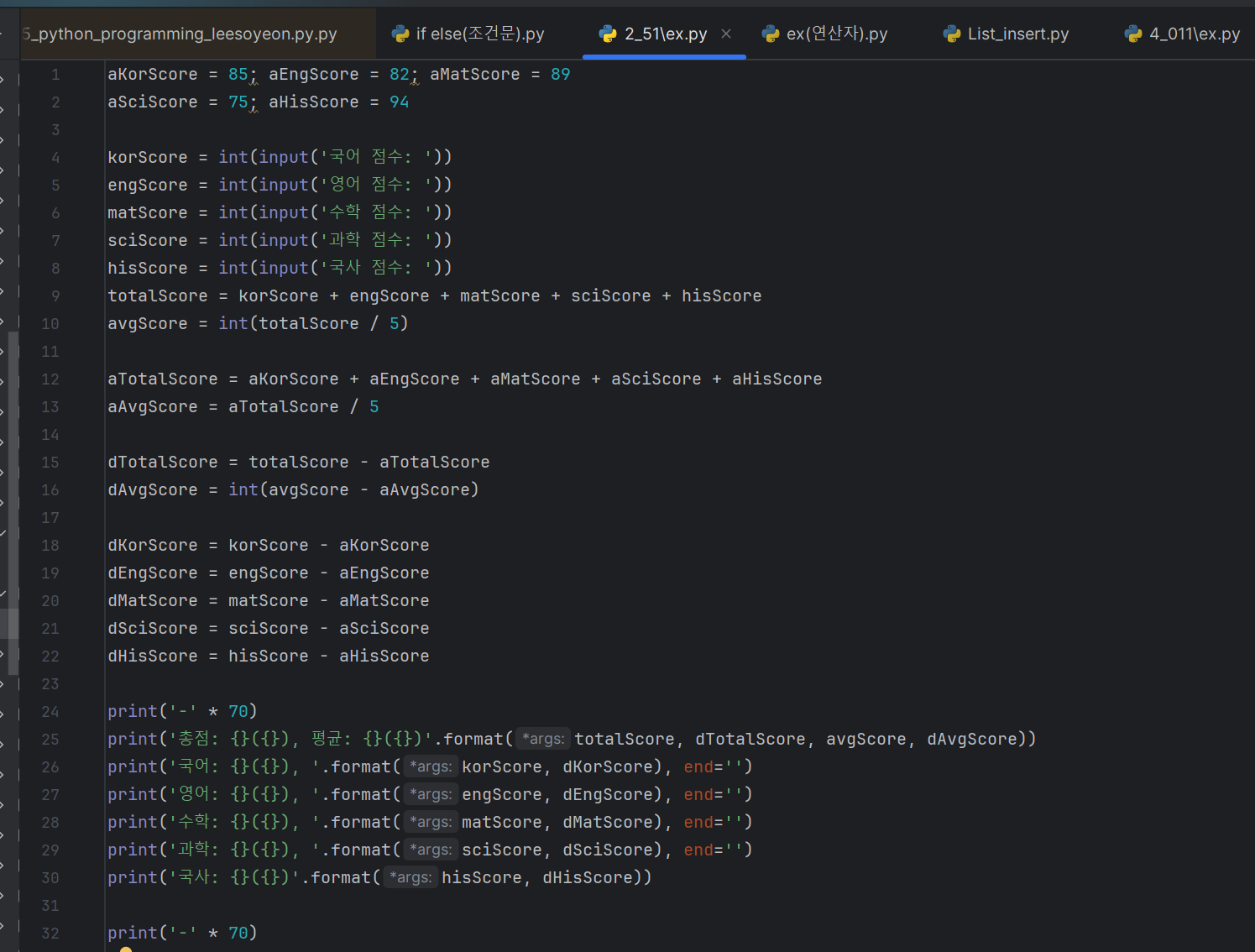This screenshot has height=952, width=1255.
Task: Click the value 94 on line 2
Action: [400, 102]
